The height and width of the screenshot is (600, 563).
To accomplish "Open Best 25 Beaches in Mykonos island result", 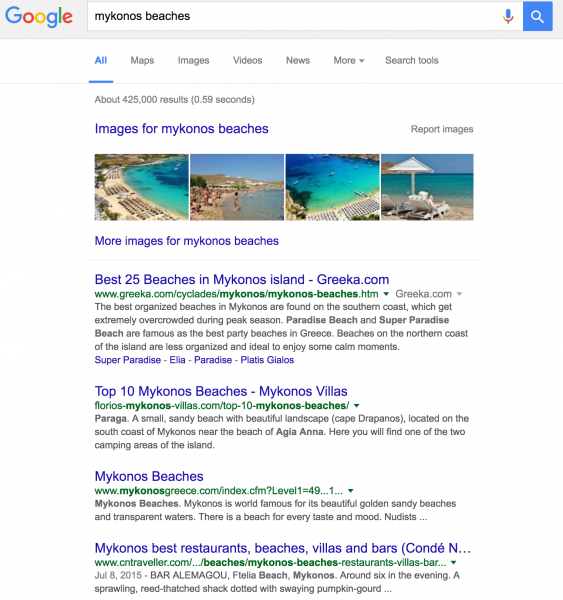I will 242,280.
